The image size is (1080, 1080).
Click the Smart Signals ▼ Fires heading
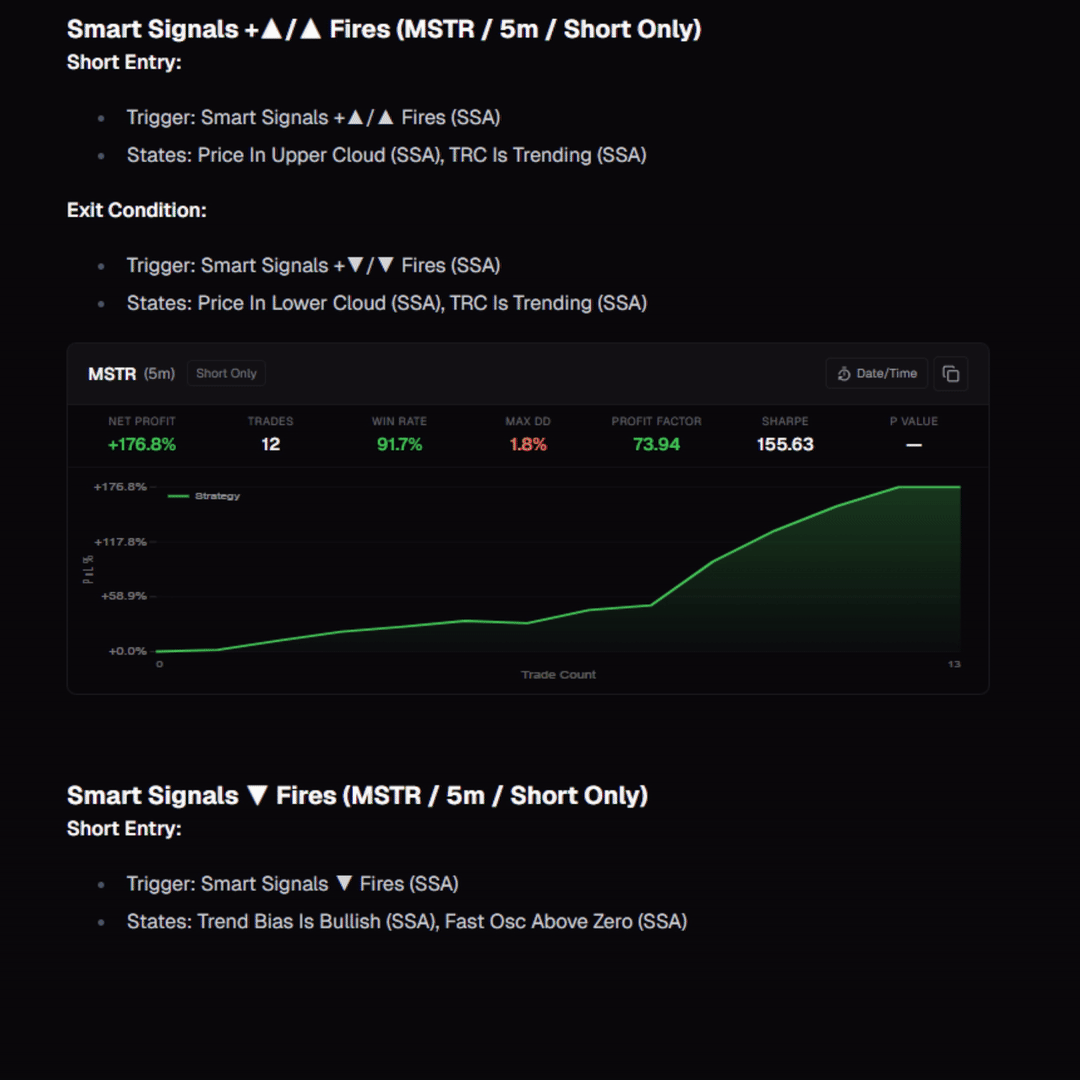pos(357,796)
